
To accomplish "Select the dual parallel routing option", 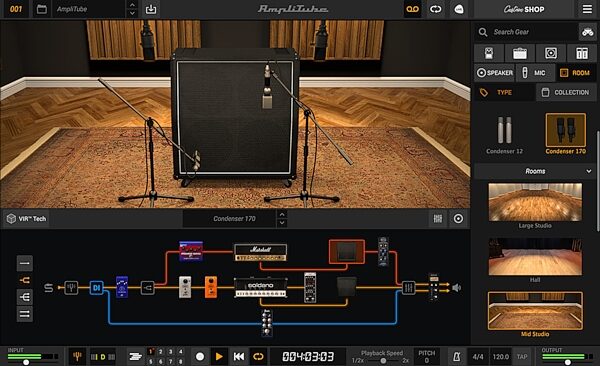I will coord(24,314).
